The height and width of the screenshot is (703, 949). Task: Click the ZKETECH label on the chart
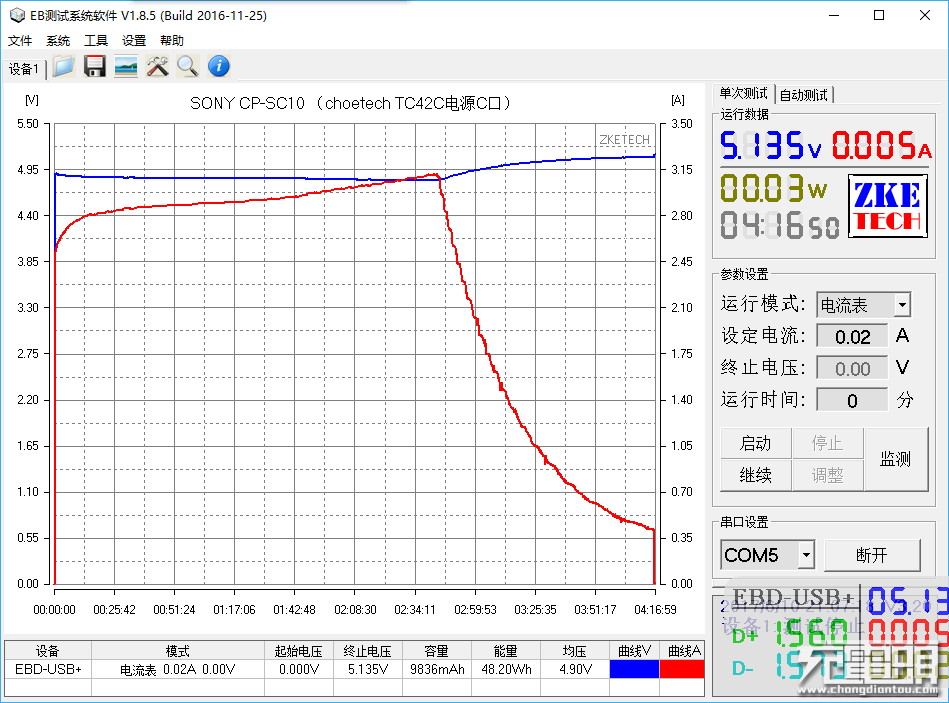[x=624, y=140]
